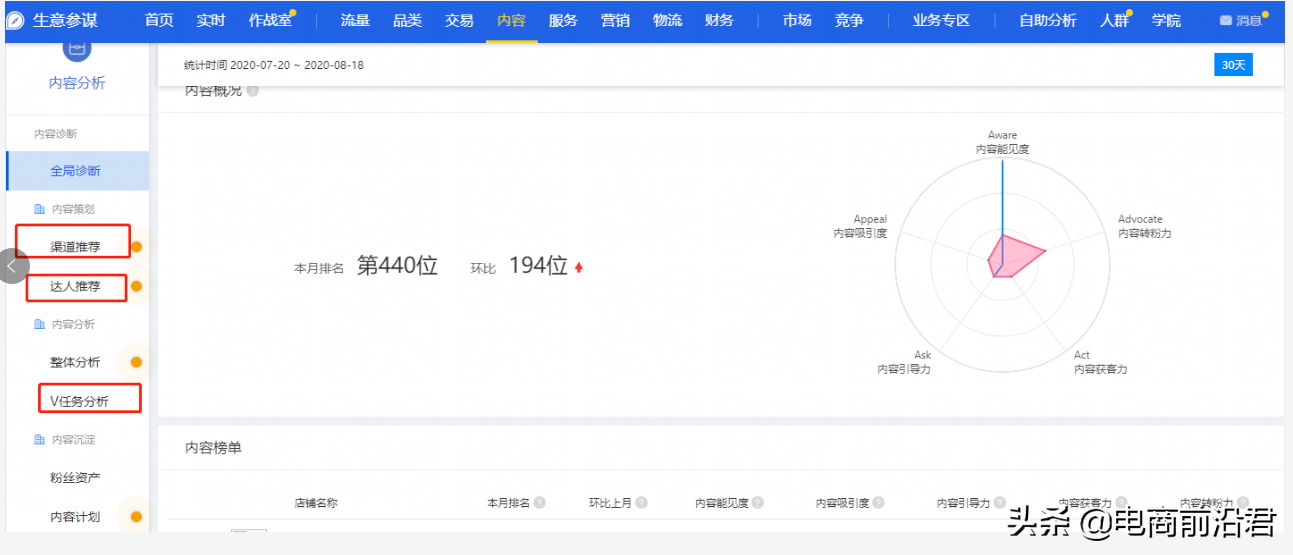Open V任务分析 in the sidebar

pos(79,402)
